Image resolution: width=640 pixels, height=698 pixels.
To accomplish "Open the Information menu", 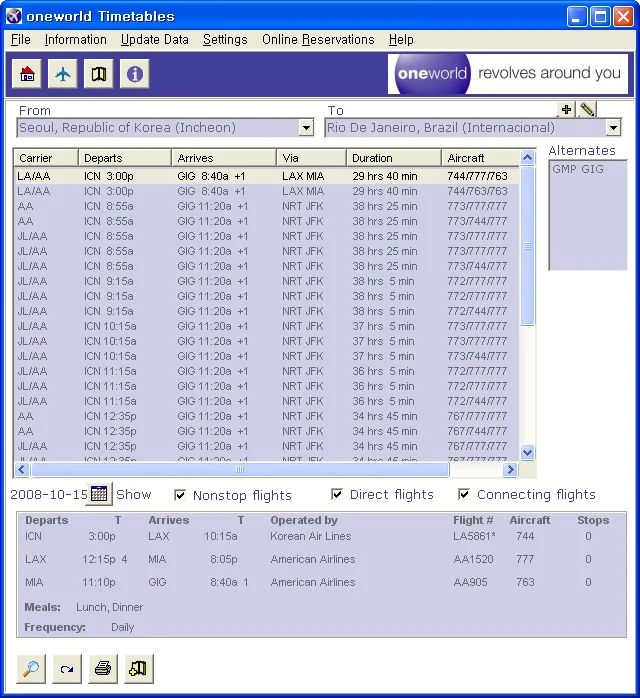I will click(76, 40).
